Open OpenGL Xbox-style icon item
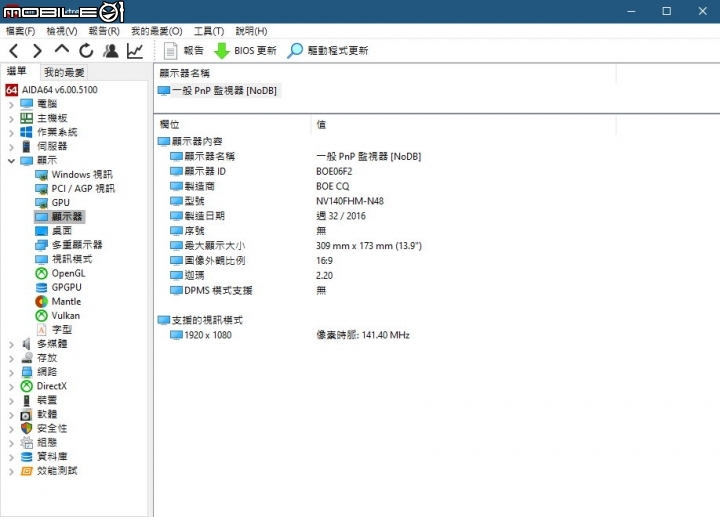 [41, 274]
